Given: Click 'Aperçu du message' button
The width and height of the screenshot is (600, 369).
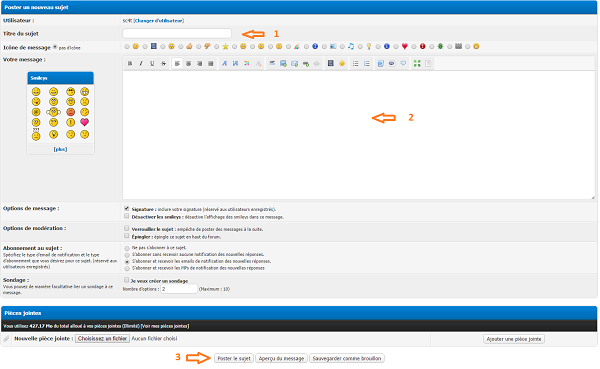Looking at the screenshot, I should click(281, 358).
